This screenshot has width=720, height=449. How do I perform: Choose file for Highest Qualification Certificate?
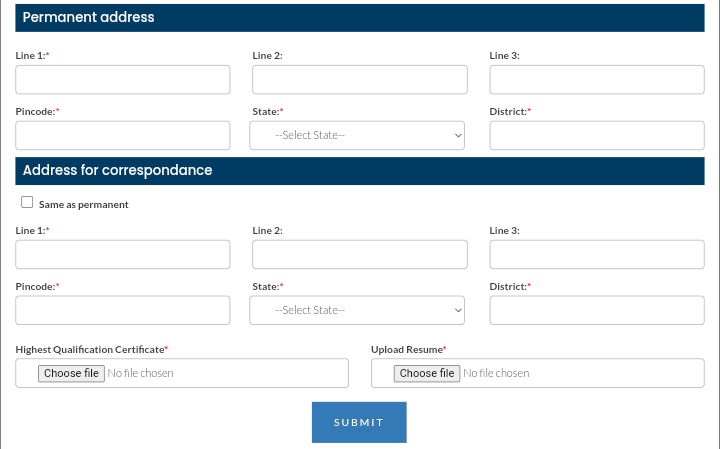coord(71,373)
